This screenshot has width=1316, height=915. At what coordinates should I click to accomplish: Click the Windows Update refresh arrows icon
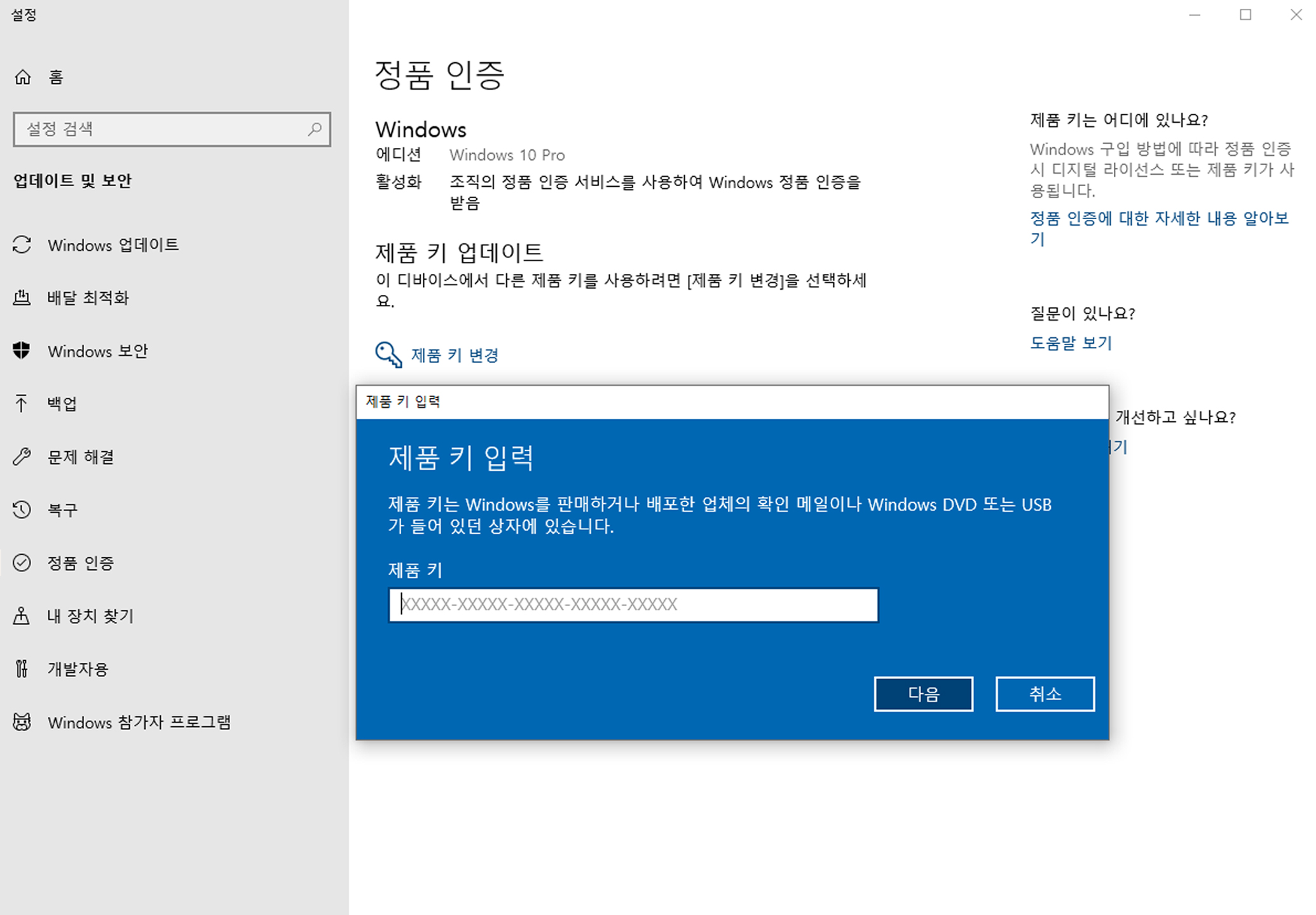[22, 245]
